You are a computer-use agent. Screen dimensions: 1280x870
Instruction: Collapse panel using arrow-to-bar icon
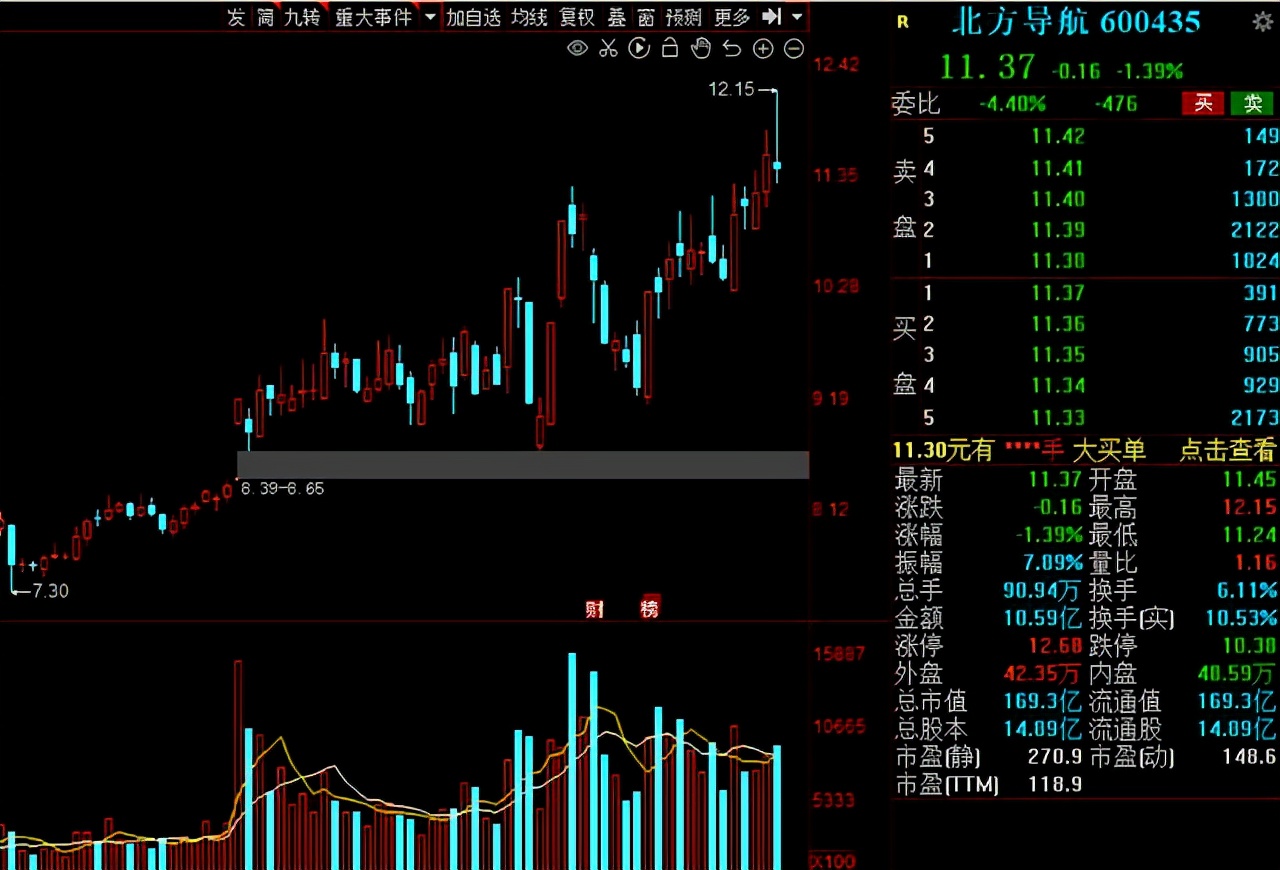click(x=771, y=17)
